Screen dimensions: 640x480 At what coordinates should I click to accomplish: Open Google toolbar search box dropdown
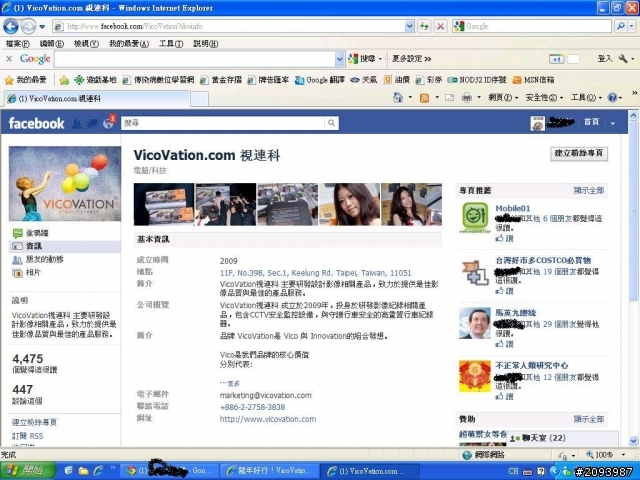tap(340, 59)
